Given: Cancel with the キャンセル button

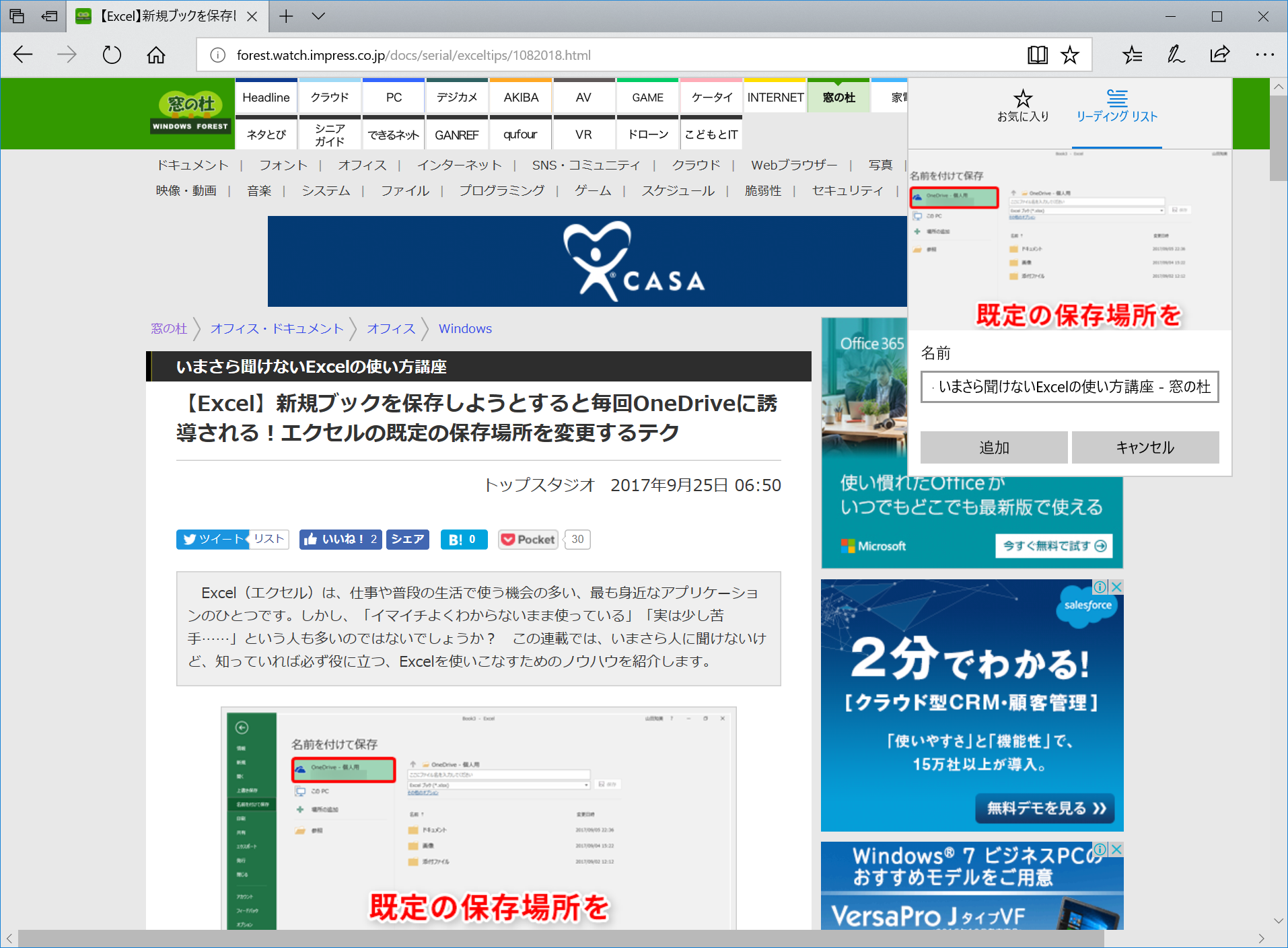Looking at the screenshot, I should (x=1145, y=447).
